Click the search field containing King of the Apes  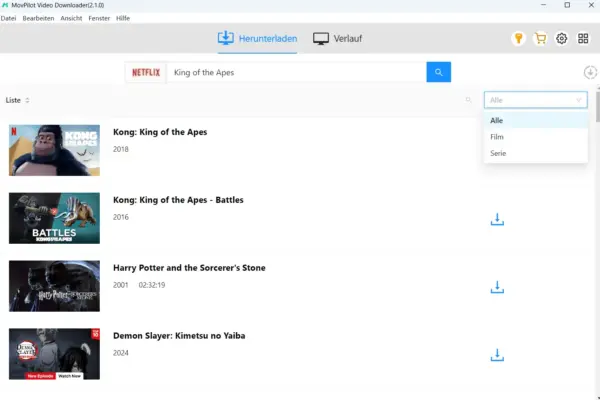297,72
